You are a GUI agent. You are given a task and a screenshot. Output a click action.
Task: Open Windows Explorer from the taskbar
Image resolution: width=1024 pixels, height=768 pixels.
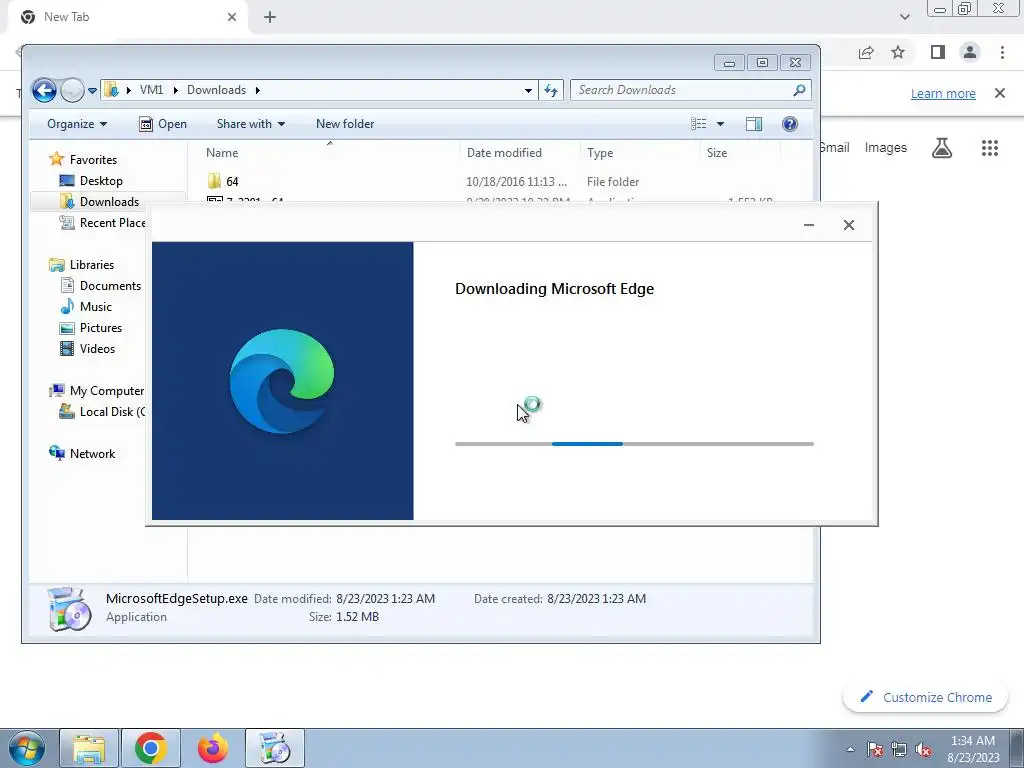coord(89,748)
